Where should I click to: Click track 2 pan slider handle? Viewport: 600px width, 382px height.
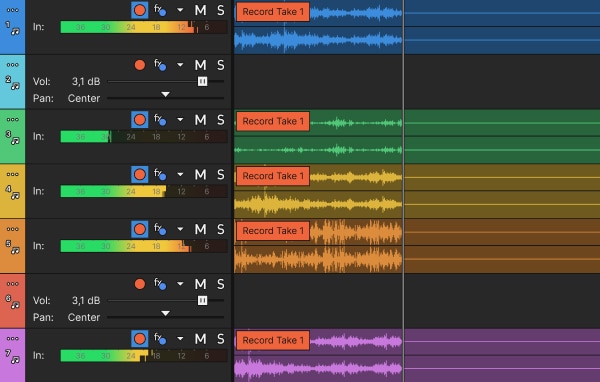pyautogui.click(x=165, y=94)
